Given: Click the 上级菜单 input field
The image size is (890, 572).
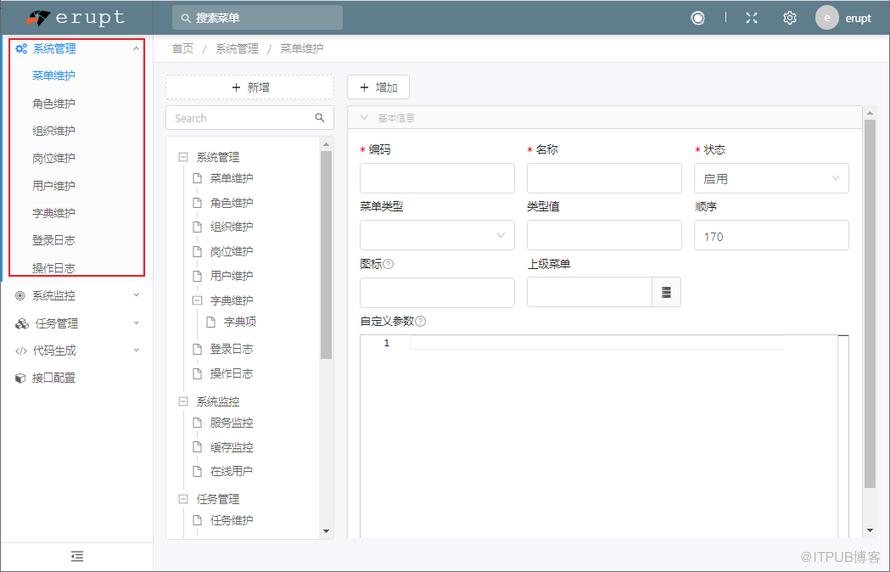Looking at the screenshot, I should click(x=589, y=292).
